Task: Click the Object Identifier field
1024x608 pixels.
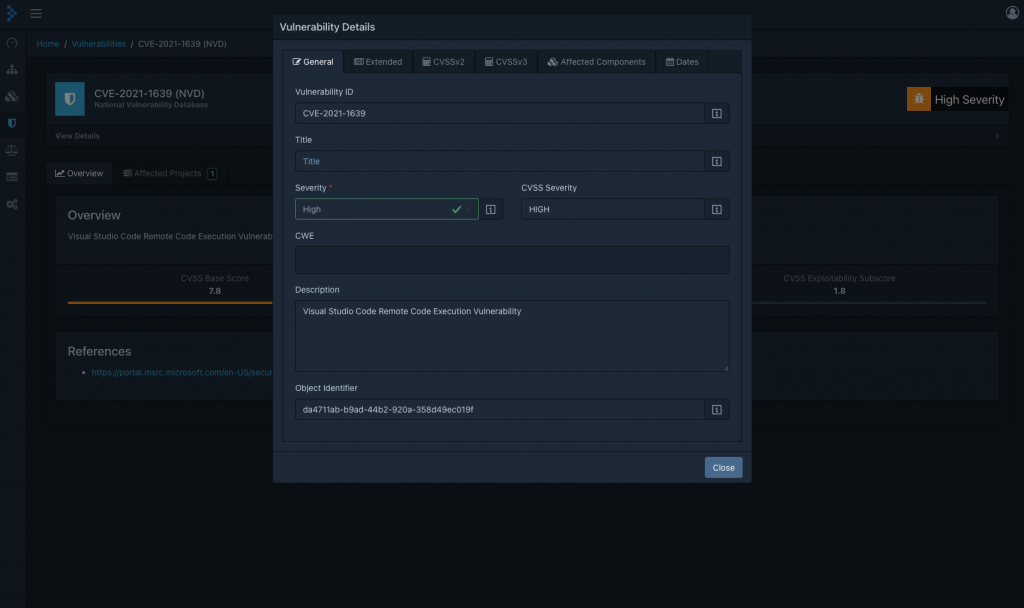Action: click(500, 410)
